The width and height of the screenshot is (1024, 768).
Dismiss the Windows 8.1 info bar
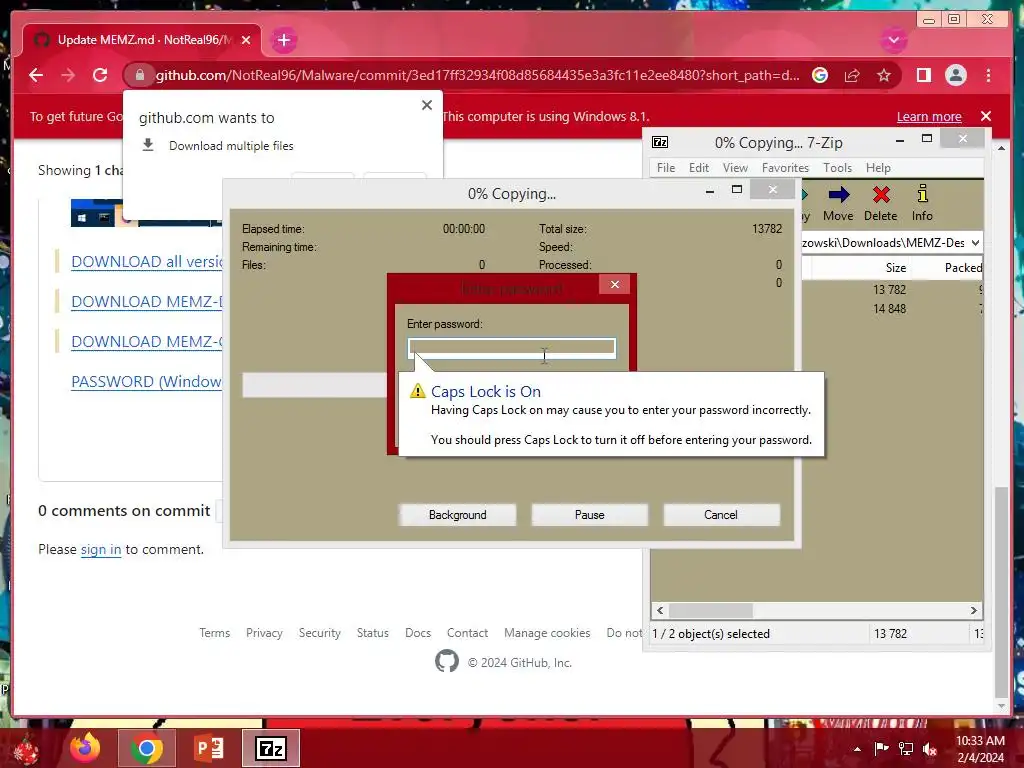985,116
